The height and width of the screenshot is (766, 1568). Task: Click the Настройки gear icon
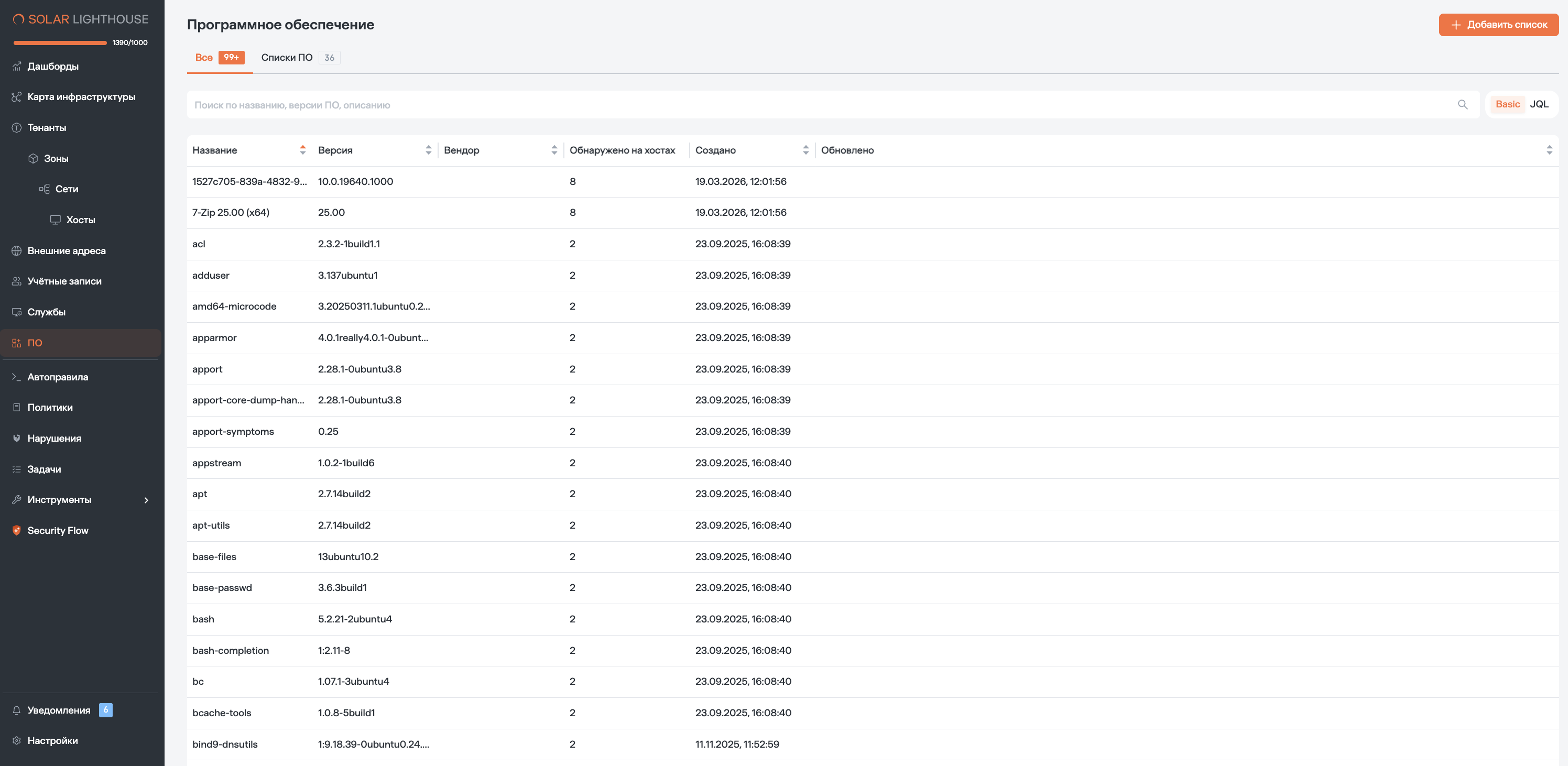pos(16,740)
